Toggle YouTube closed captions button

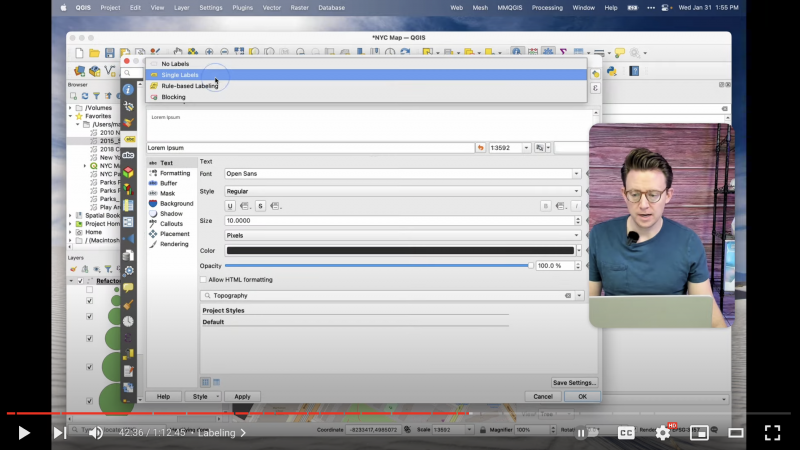click(626, 433)
